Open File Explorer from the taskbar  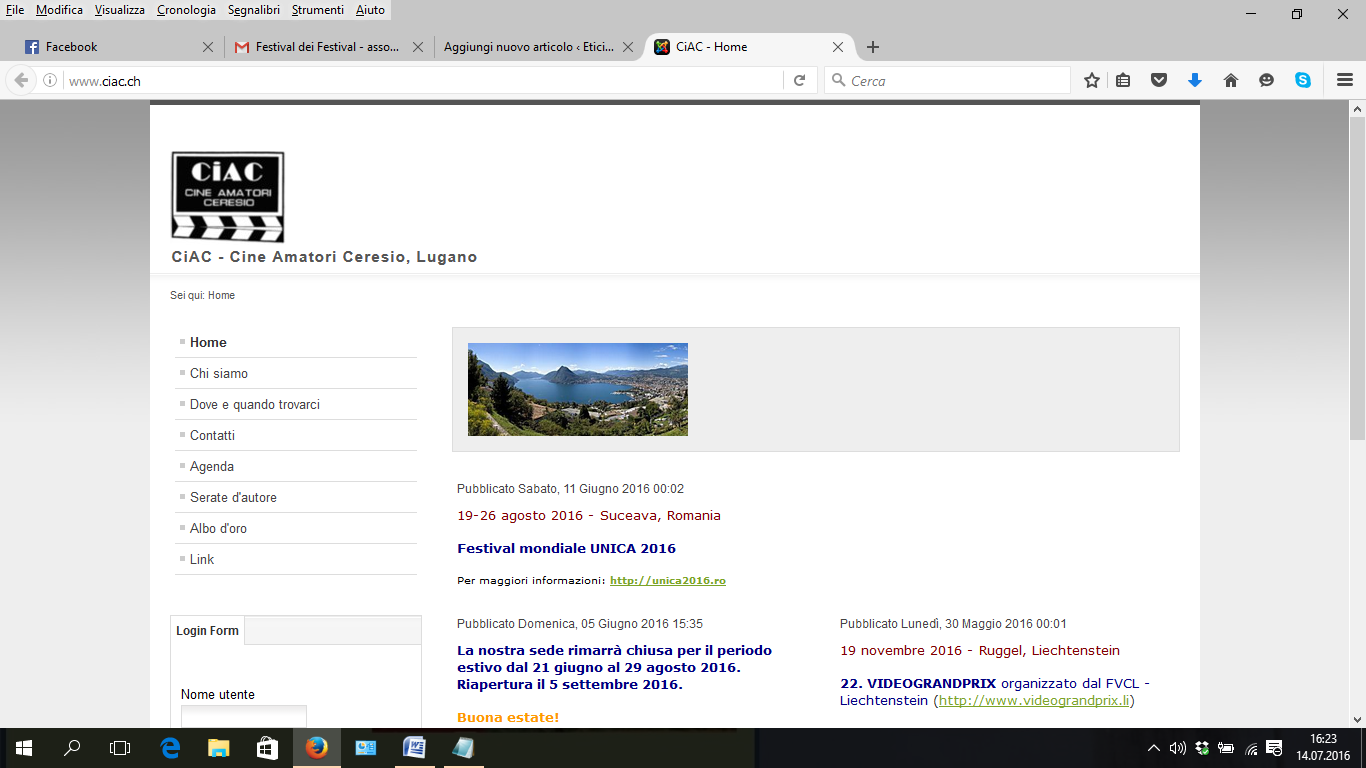pos(219,748)
